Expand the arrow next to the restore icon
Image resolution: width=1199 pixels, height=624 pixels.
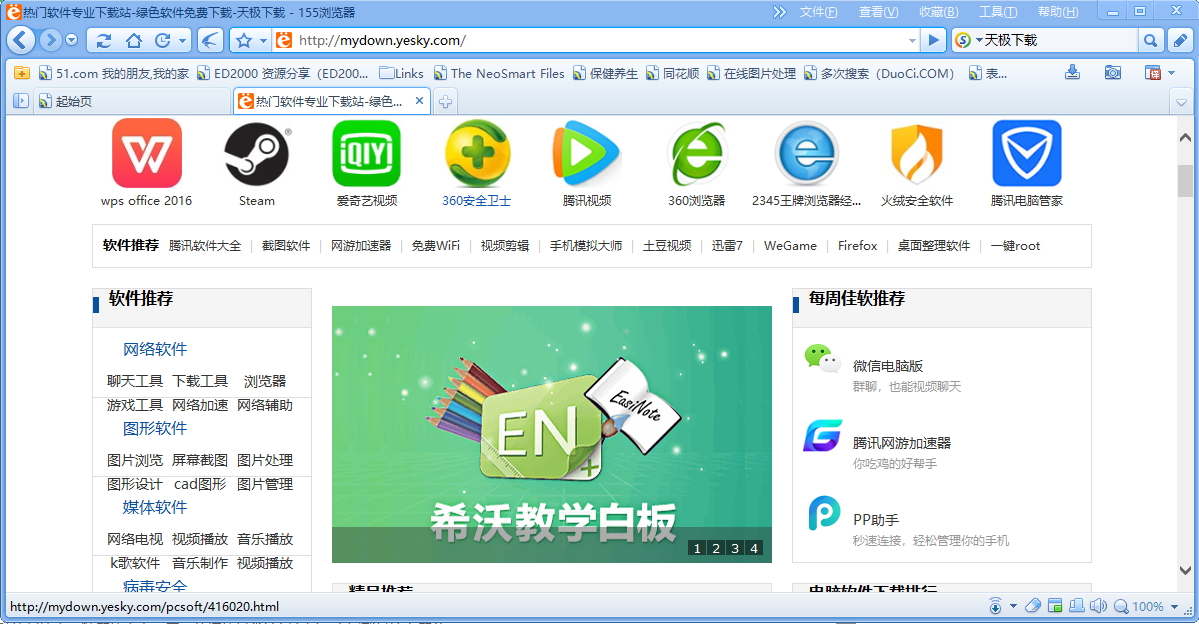[182, 41]
